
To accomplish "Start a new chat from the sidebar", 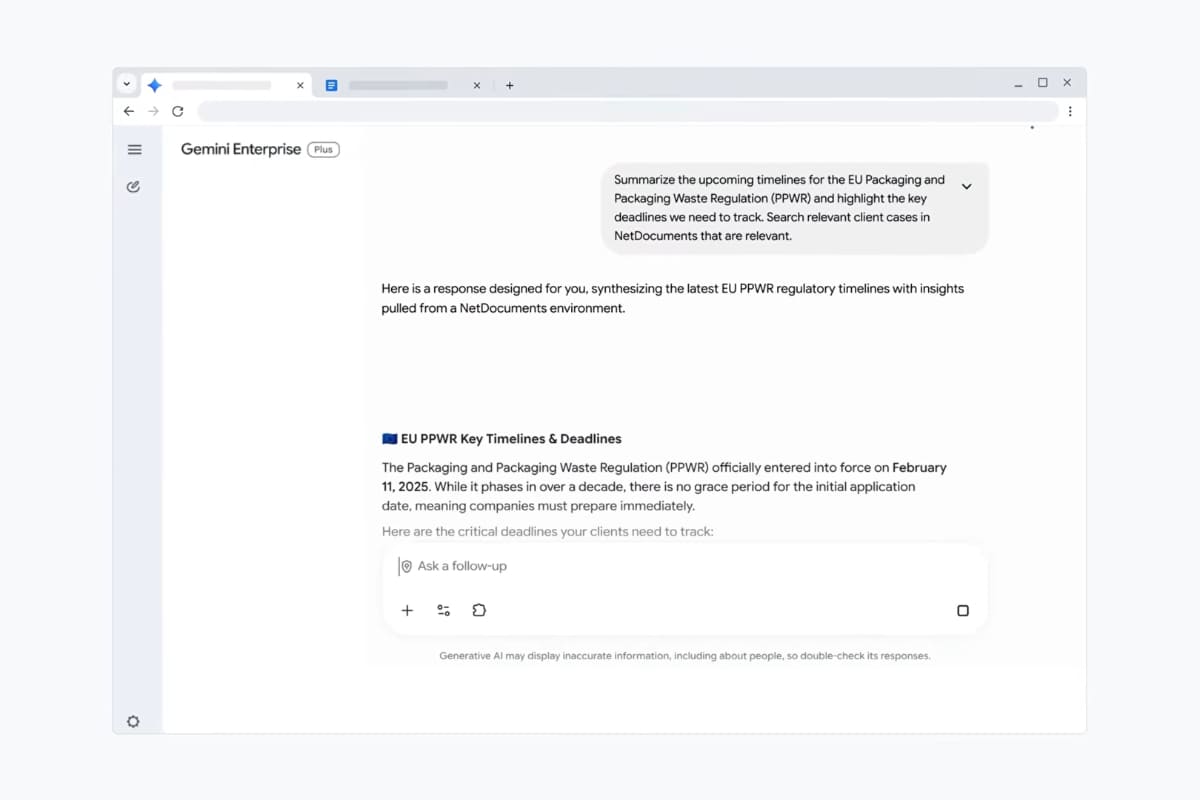I will coord(133,187).
